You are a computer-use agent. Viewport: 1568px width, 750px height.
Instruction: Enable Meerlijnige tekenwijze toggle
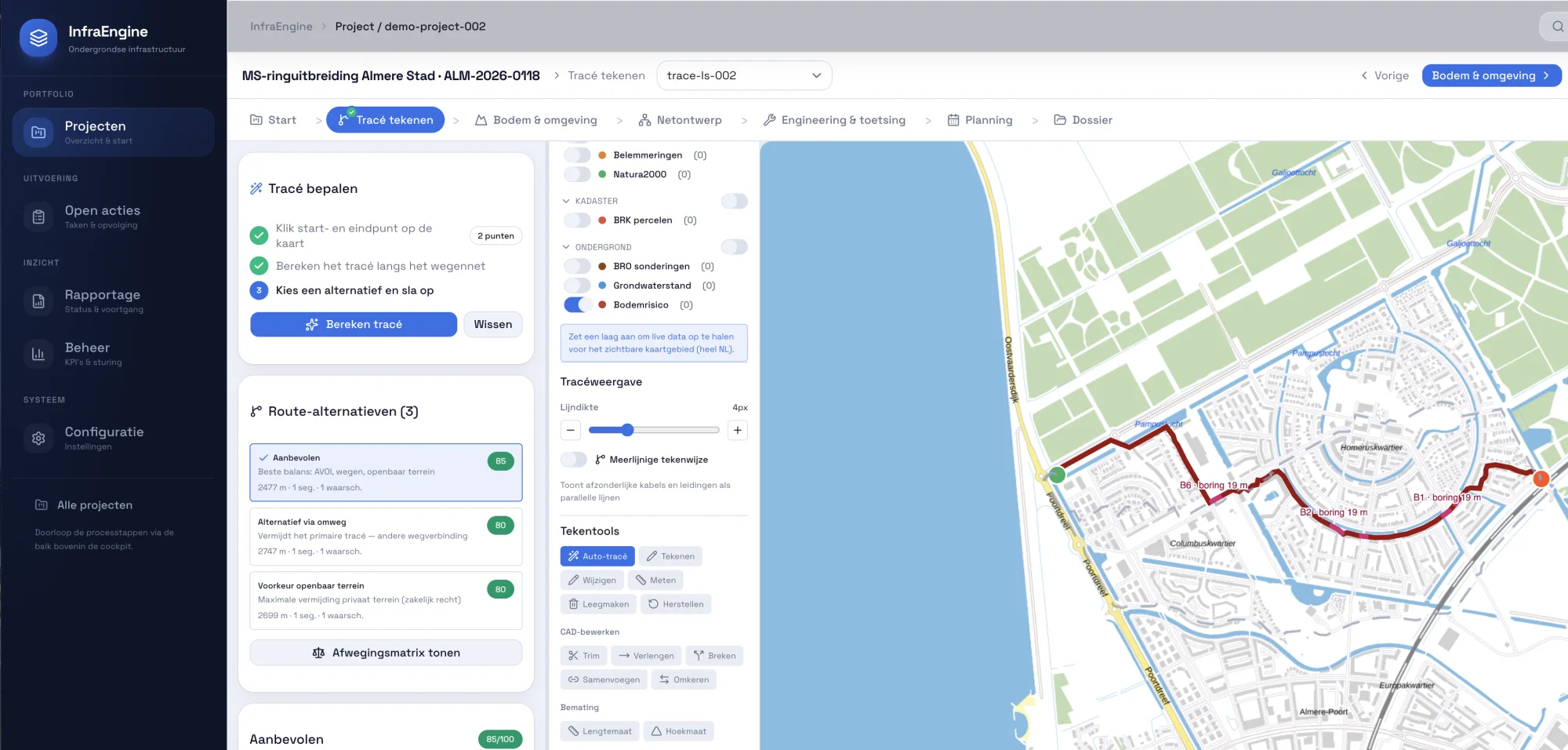pos(574,460)
